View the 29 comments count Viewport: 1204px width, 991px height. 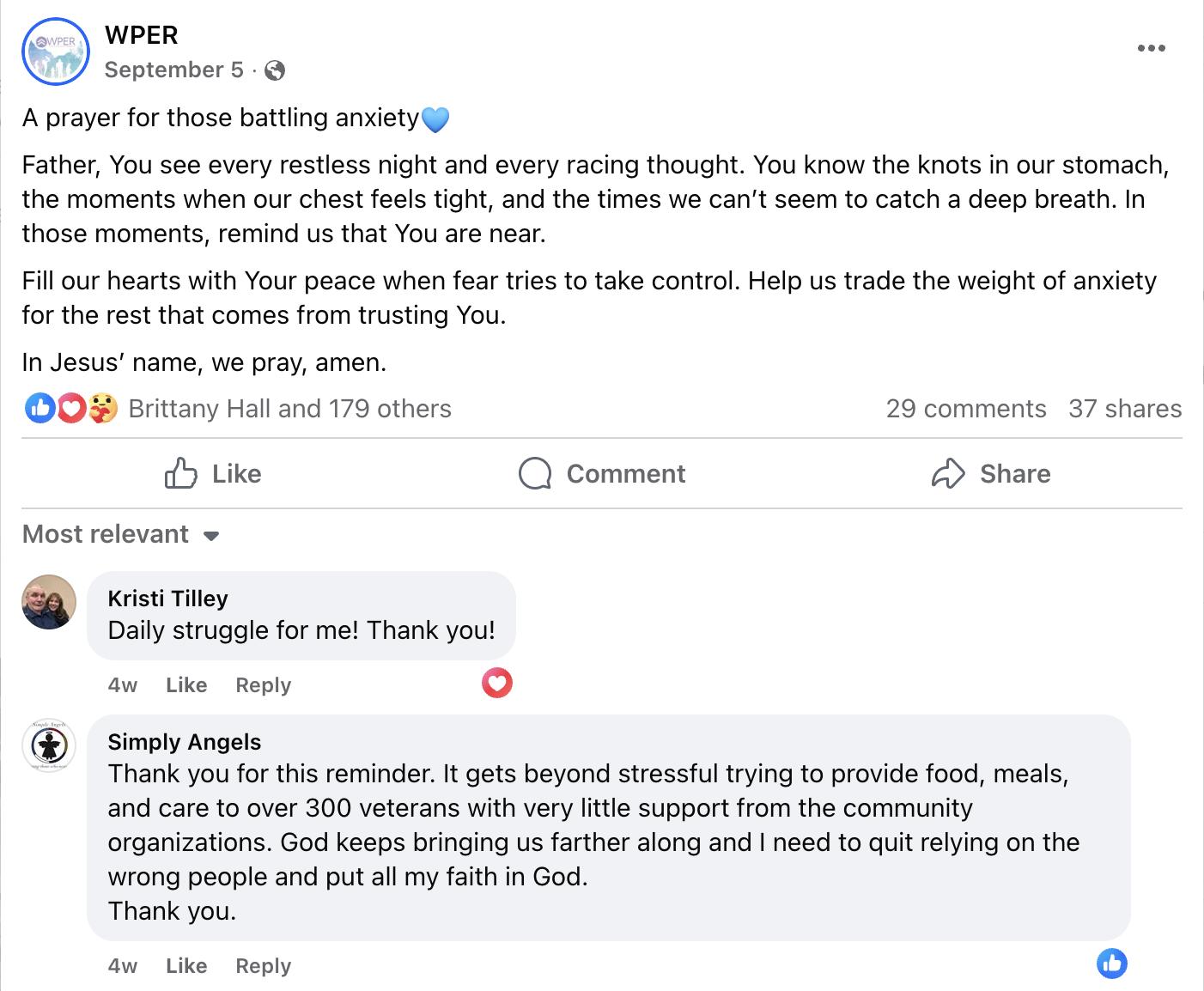point(966,409)
